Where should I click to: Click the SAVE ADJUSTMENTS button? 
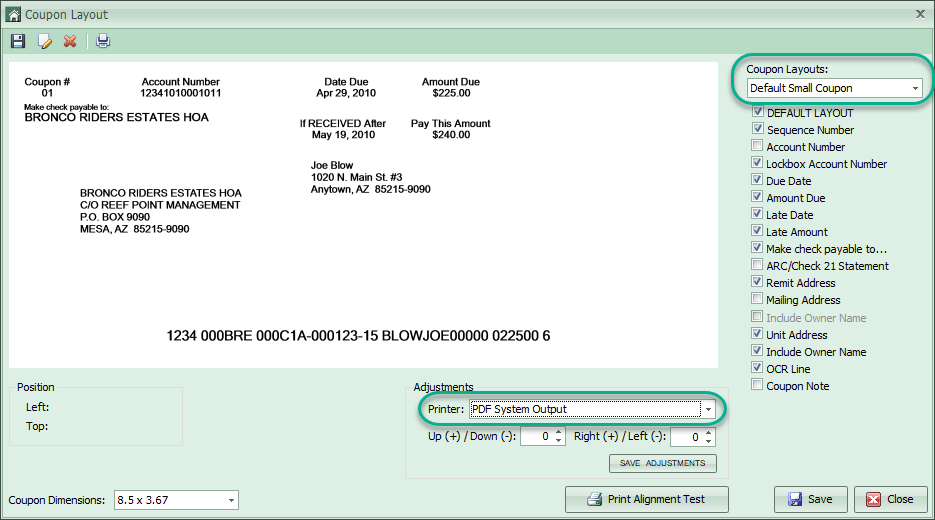point(662,463)
